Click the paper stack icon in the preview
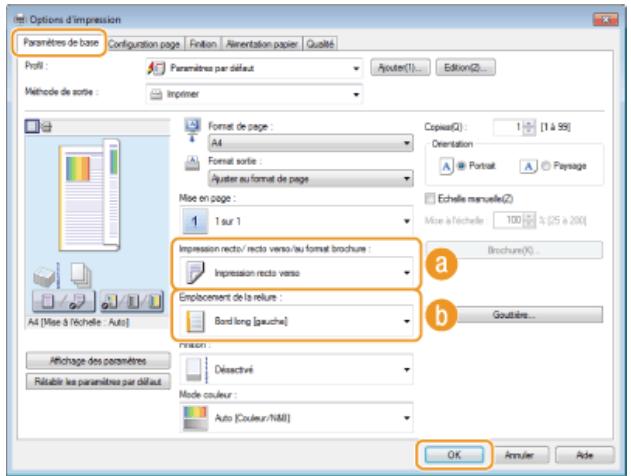The width and height of the screenshot is (631, 476). pos(45,276)
